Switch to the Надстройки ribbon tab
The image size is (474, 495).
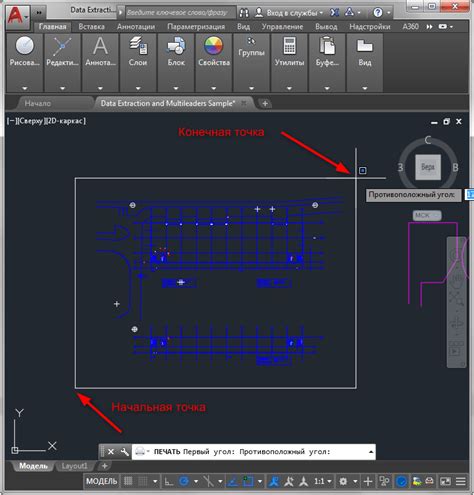tap(370, 27)
